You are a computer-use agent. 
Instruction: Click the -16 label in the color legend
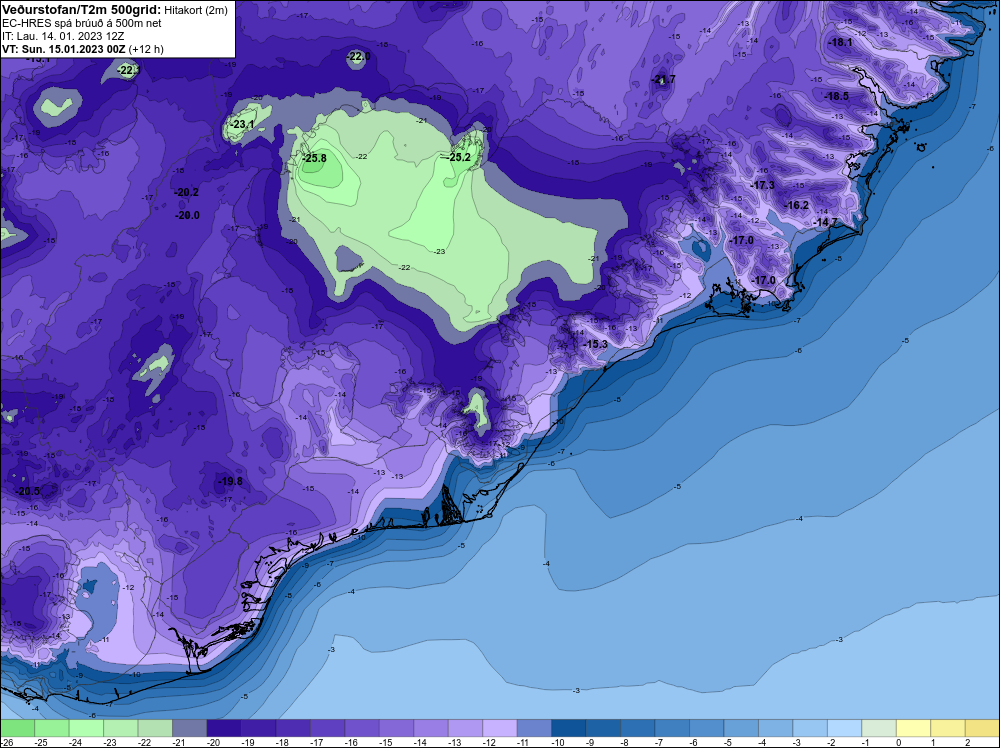click(351, 742)
